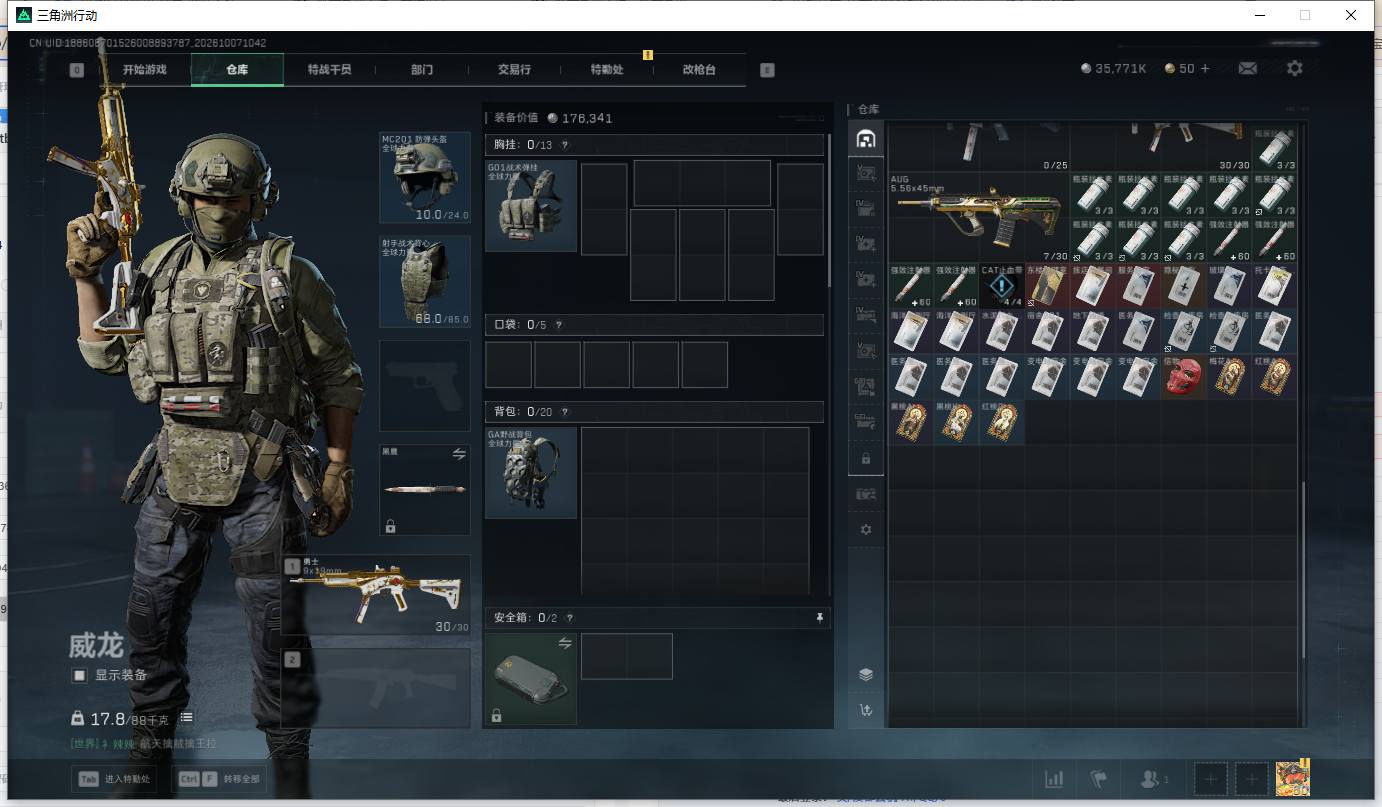Click the equipment panel vertical scrollbar
This screenshot has width=1382, height=807.
pyautogui.click(x=829, y=210)
